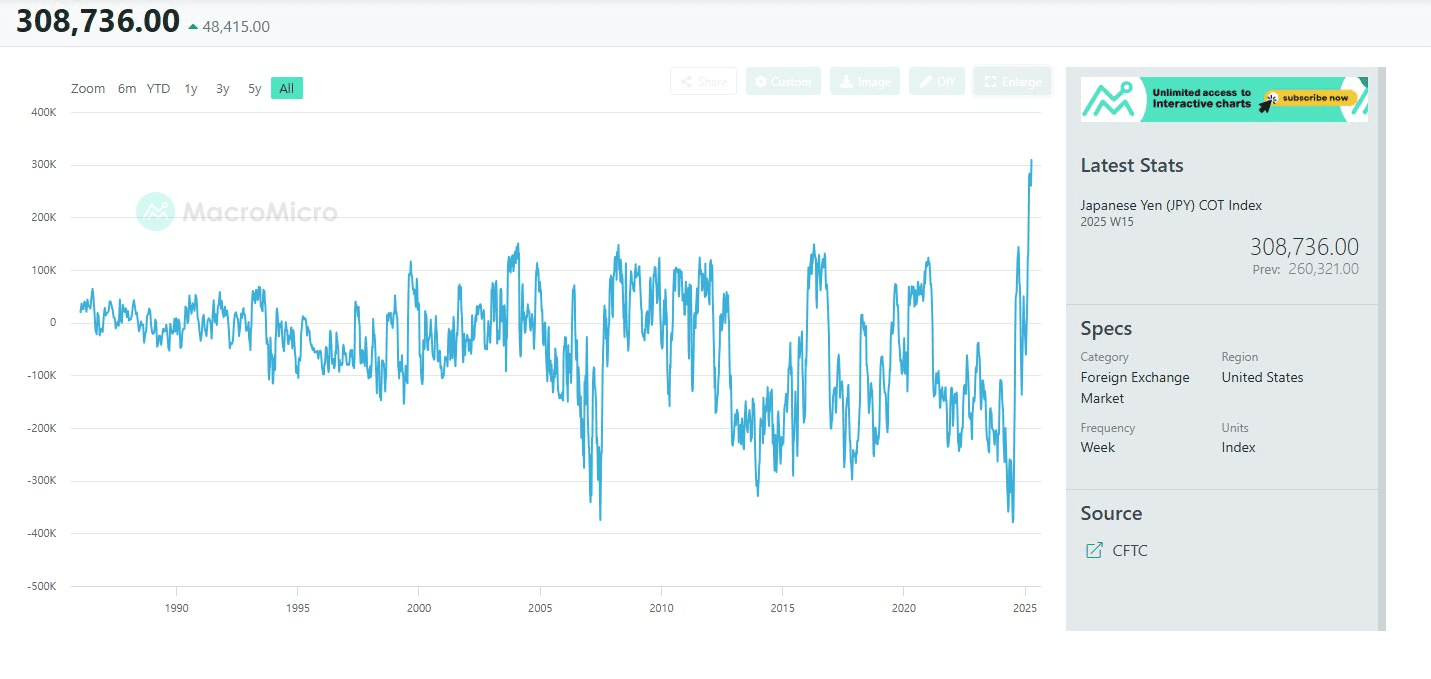Enlarge the chart to fullscreen
Image resolution: width=1431 pixels, height=679 pixels.
point(1012,82)
